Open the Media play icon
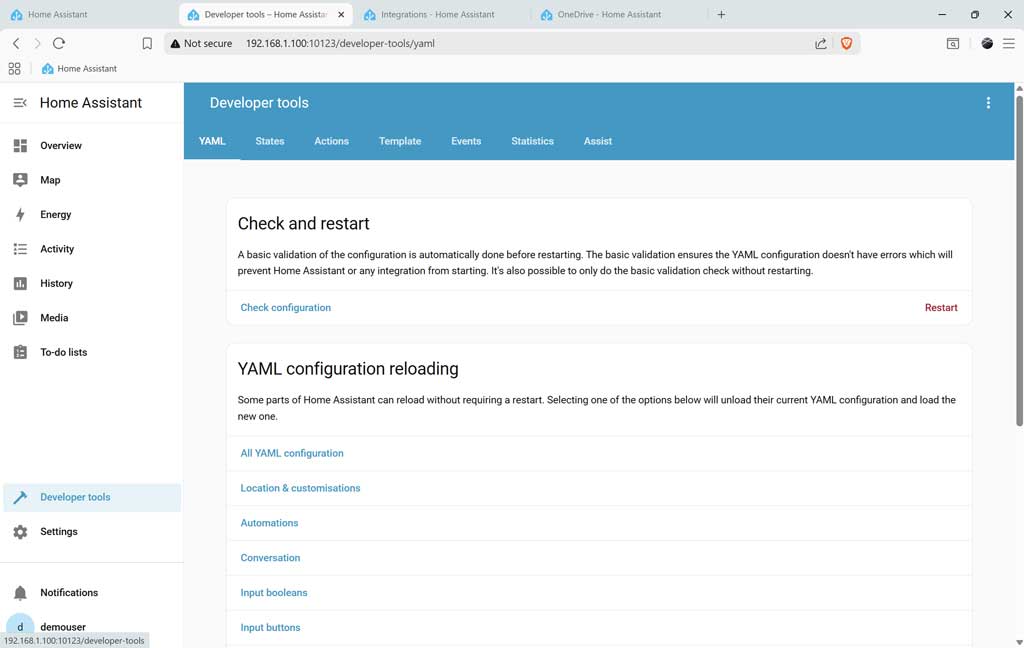 (x=20, y=317)
